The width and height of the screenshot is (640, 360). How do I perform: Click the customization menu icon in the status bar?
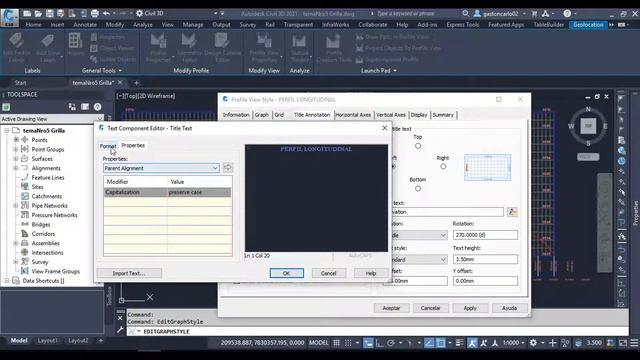634,343
